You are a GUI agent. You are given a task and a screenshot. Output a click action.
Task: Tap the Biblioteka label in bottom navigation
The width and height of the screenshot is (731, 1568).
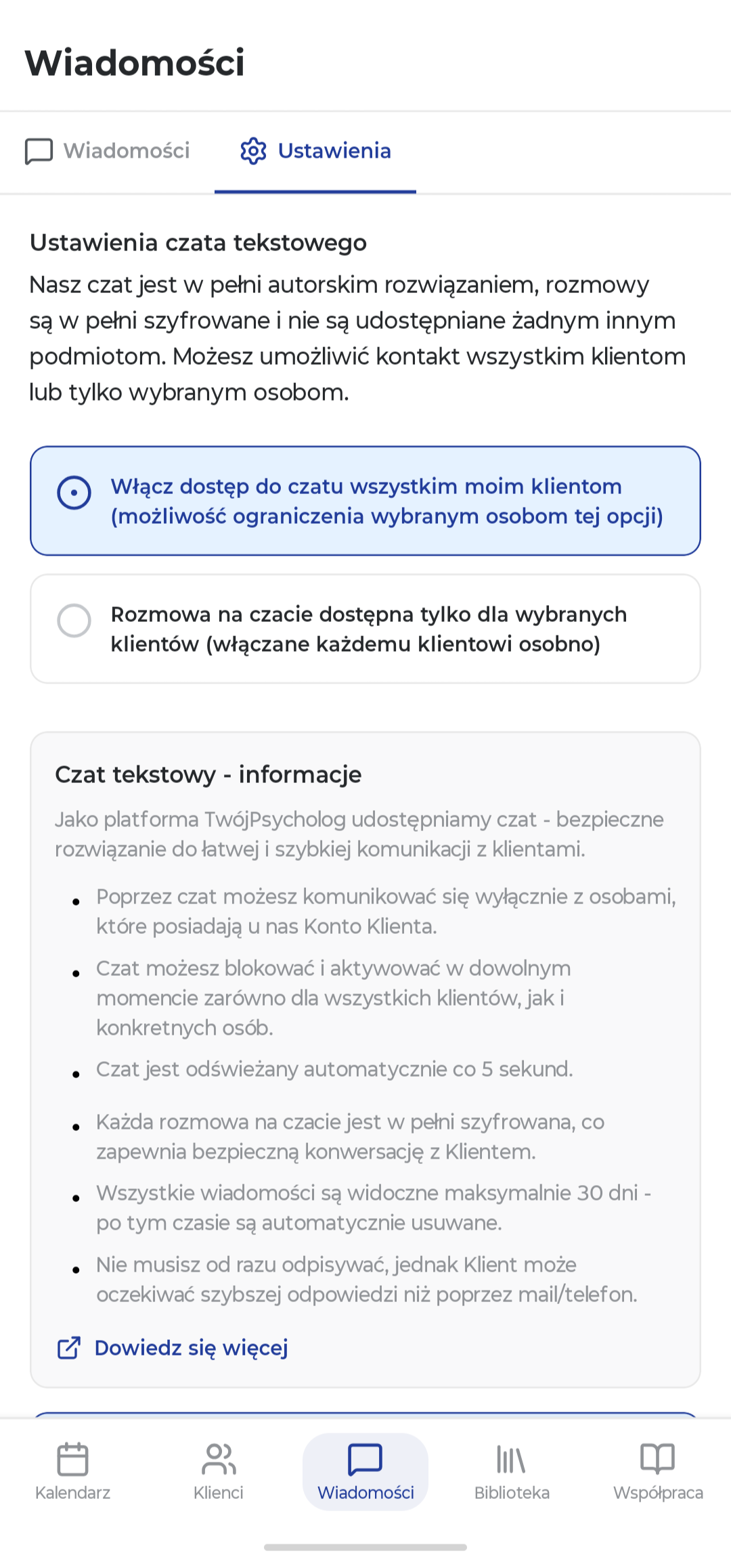point(512,1492)
